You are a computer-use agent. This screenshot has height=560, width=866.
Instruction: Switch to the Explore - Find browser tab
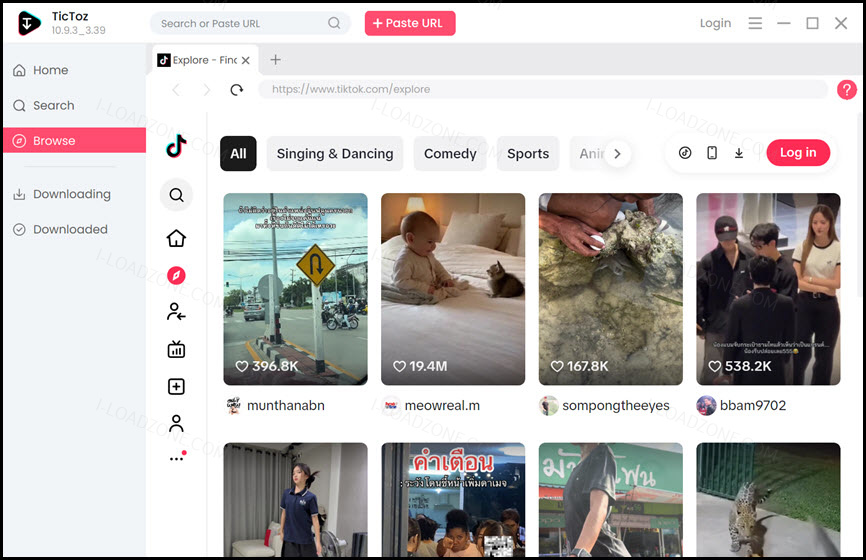(204, 60)
